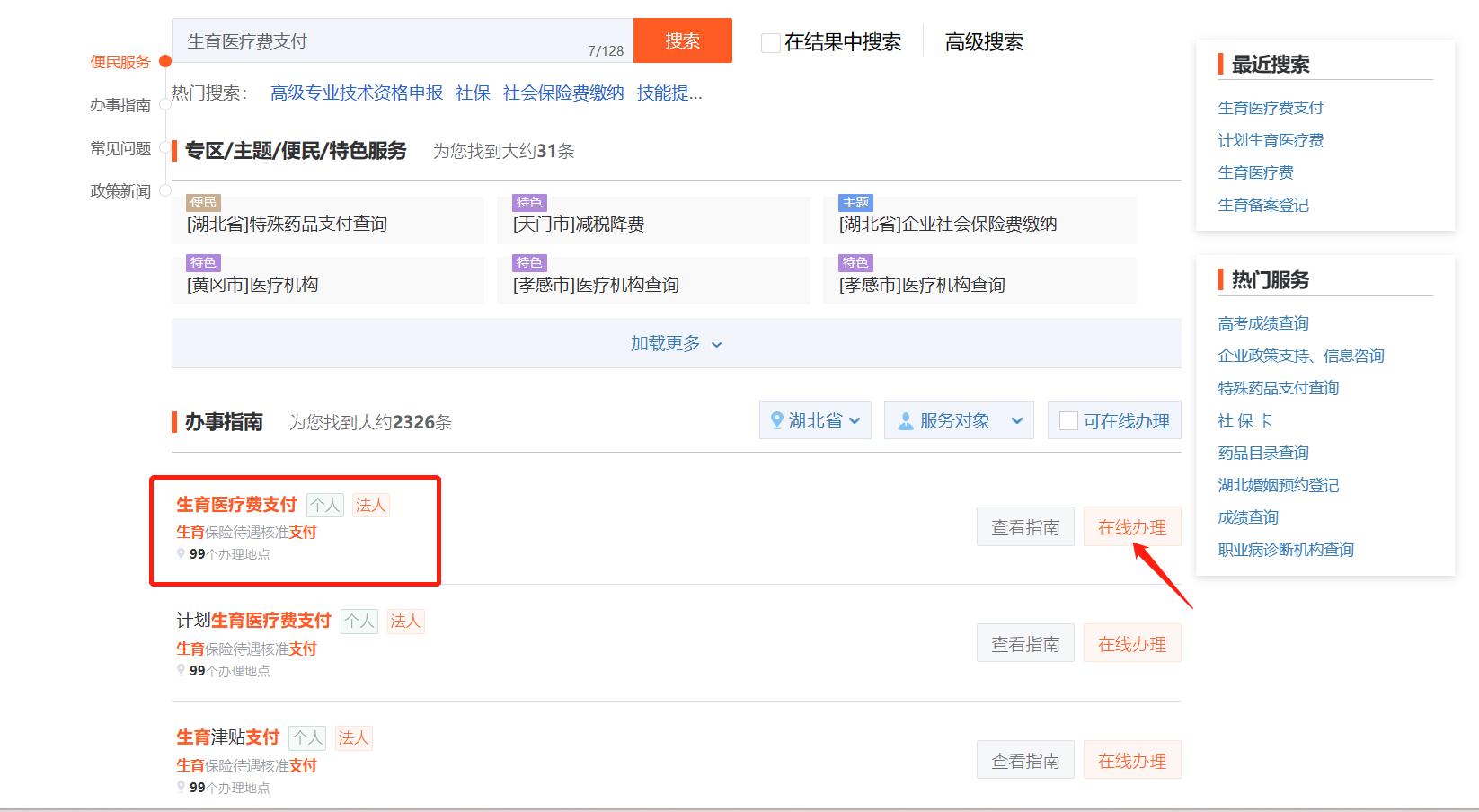1479x812 pixels.
Task: Click the location marker beside 99个办理地点
Action: coord(182,554)
